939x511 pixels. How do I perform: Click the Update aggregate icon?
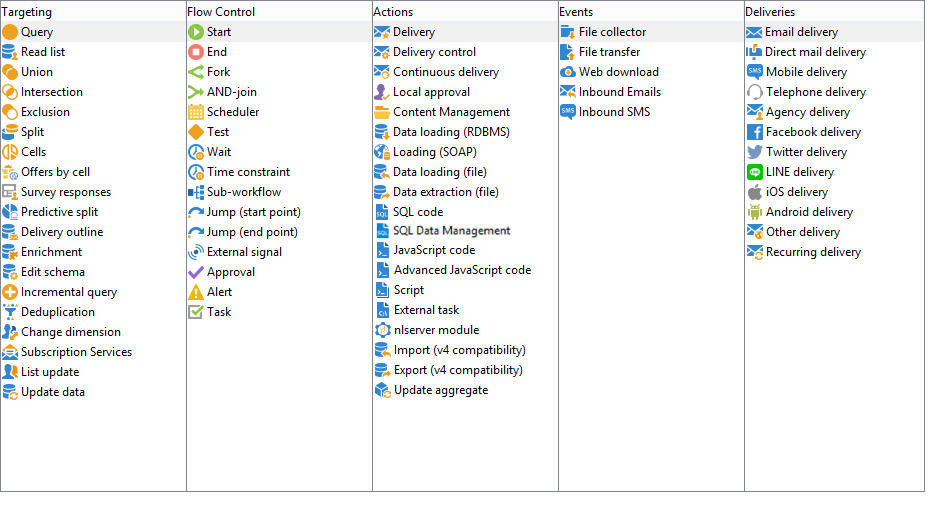[x=382, y=390]
